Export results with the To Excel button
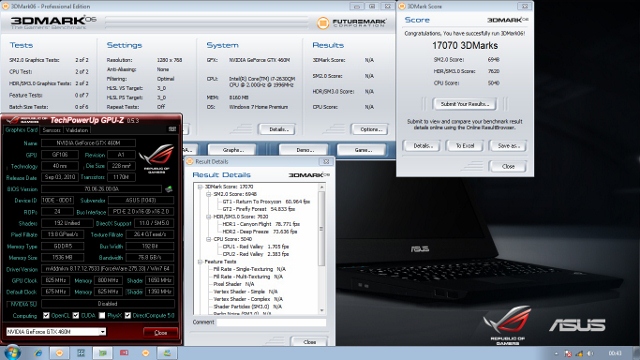 (x=464, y=146)
